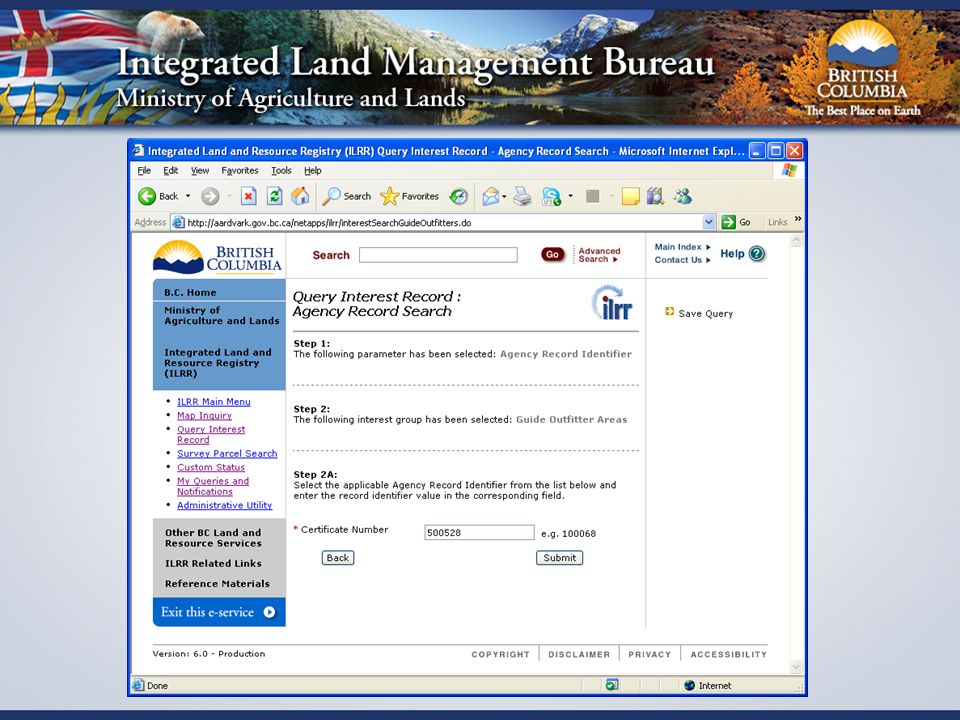Click the Contact Us link
960x720 pixels.
coord(682,260)
